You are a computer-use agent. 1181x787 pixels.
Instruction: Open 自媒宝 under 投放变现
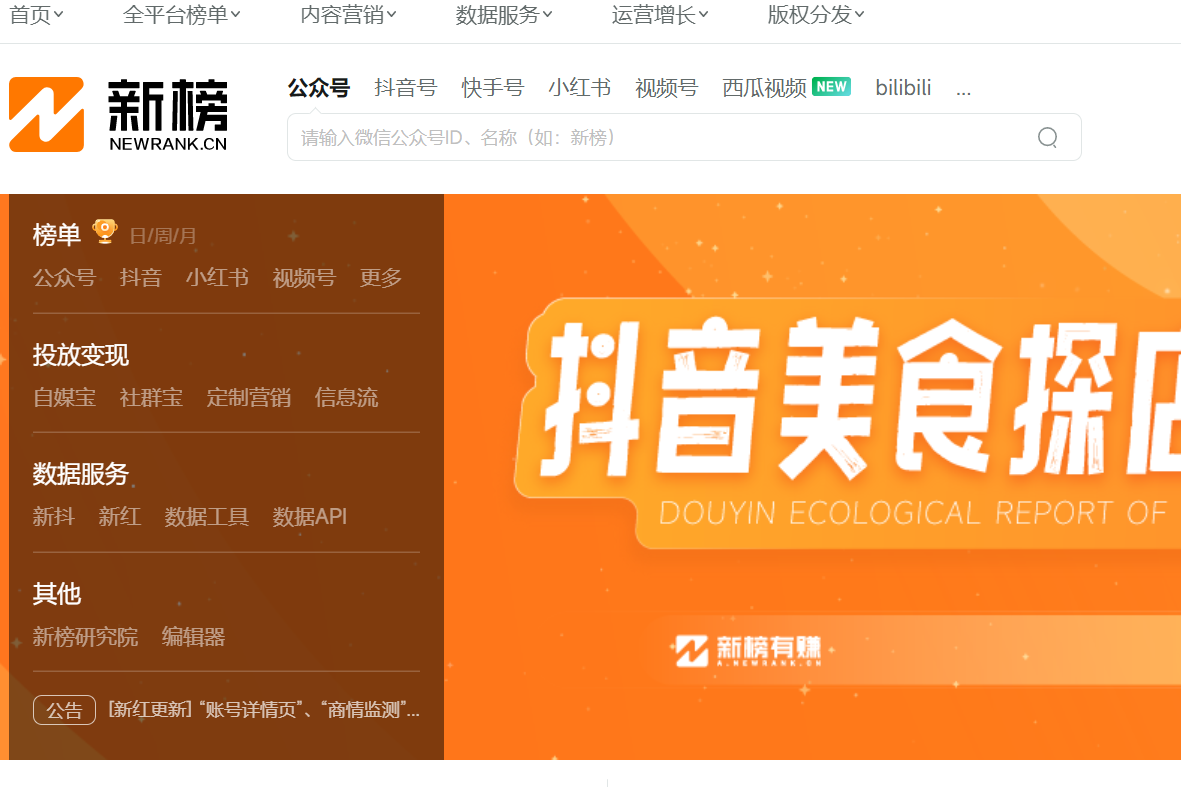[64, 398]
